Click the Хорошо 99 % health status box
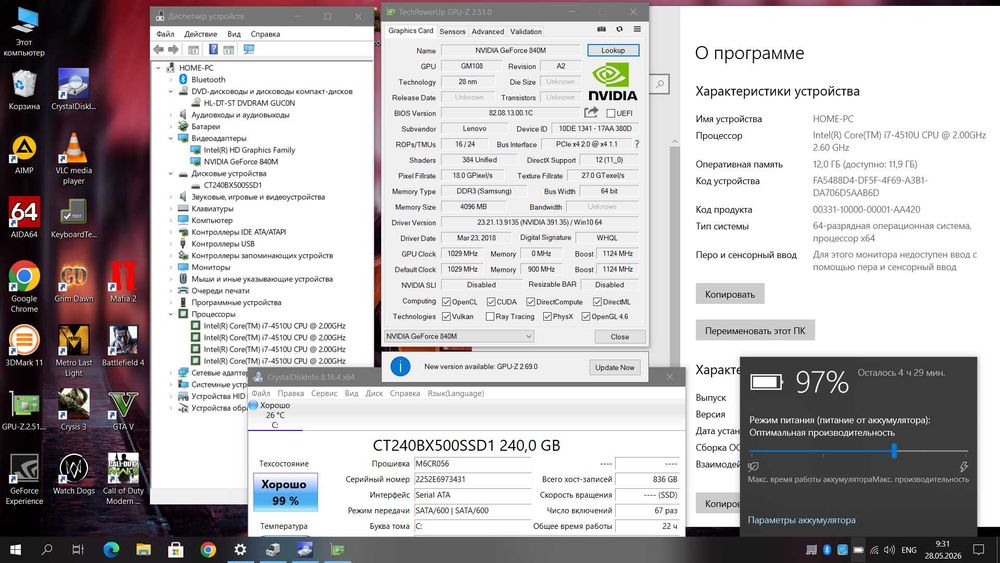This screenshot has width=1000, height=563. click(285, 492)
